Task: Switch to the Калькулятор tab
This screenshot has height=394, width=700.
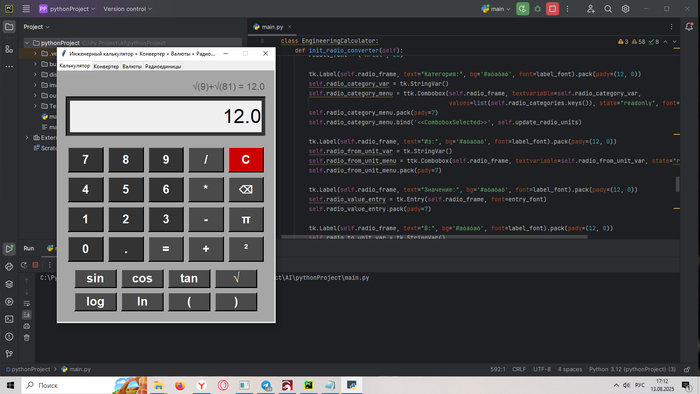Action: point(75,66)
